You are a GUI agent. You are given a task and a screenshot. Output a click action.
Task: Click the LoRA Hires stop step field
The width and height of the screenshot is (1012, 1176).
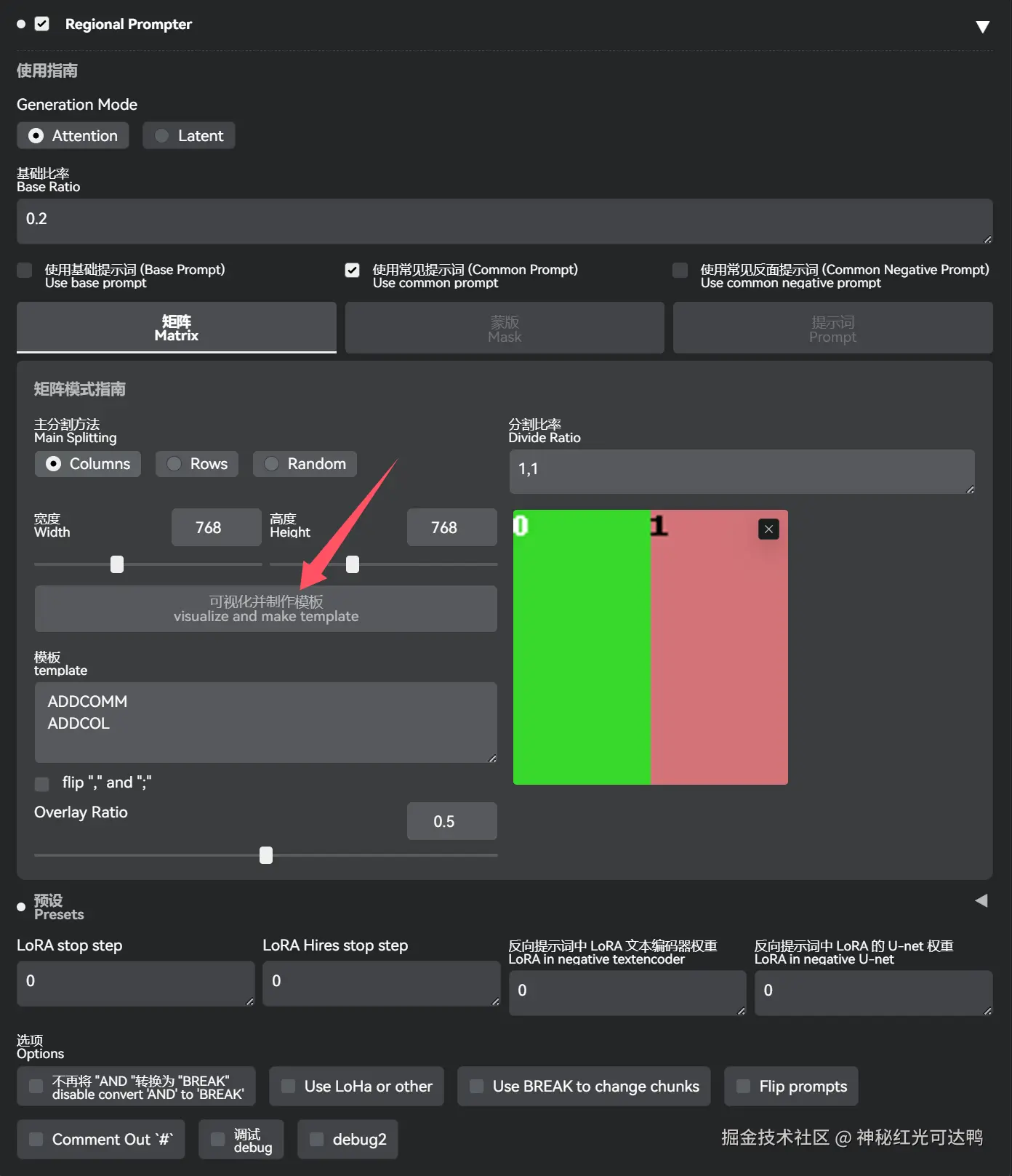pyautogui.click(x=382, y=983)
